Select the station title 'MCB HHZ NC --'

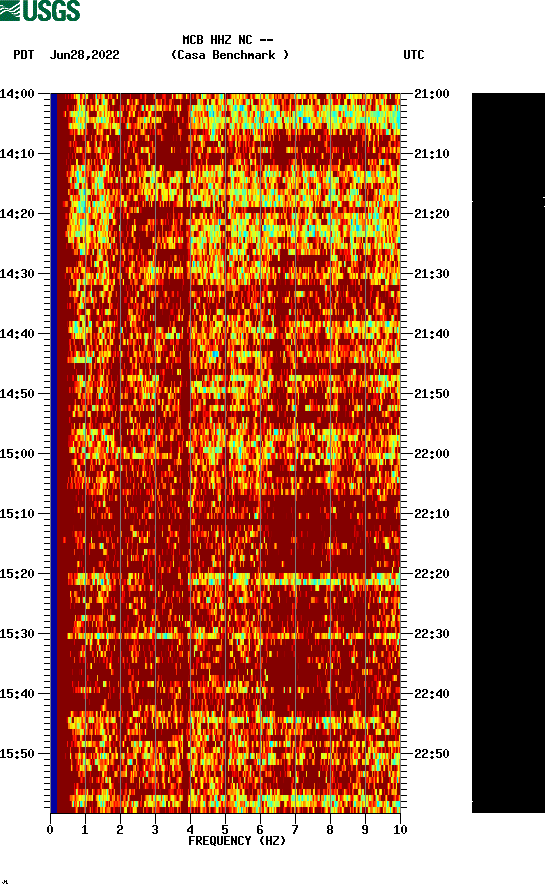click(228, 40)
